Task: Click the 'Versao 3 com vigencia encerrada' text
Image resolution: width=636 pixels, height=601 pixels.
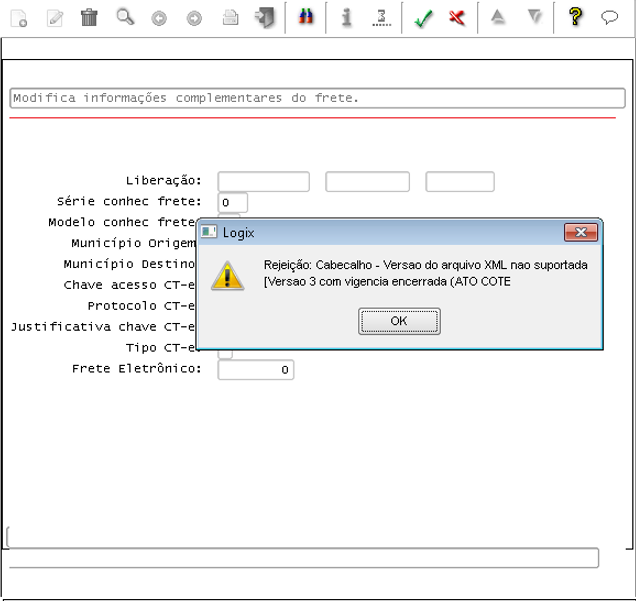Action: (x=387, y=281)
